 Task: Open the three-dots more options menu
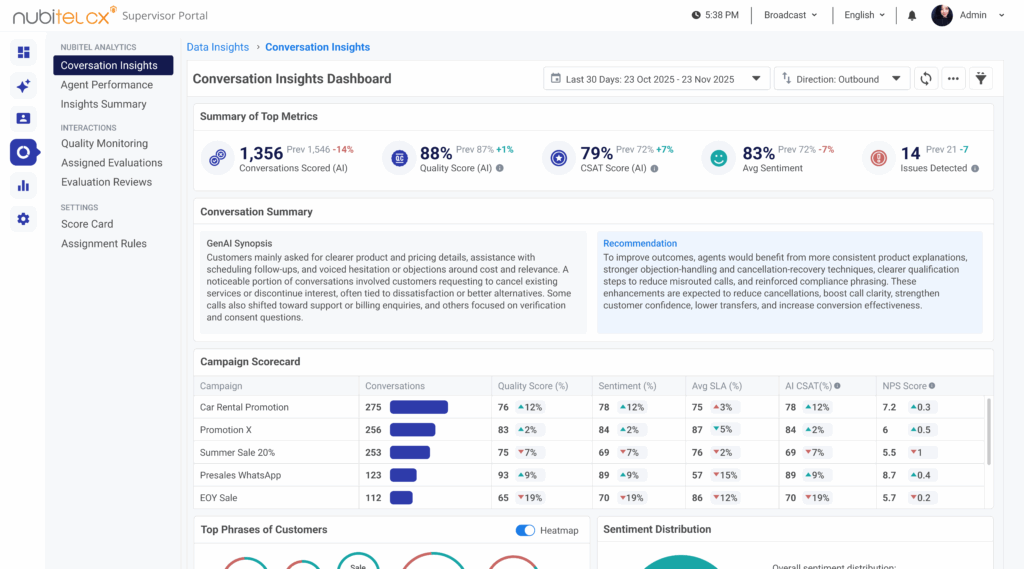click(x=953, y=79)
